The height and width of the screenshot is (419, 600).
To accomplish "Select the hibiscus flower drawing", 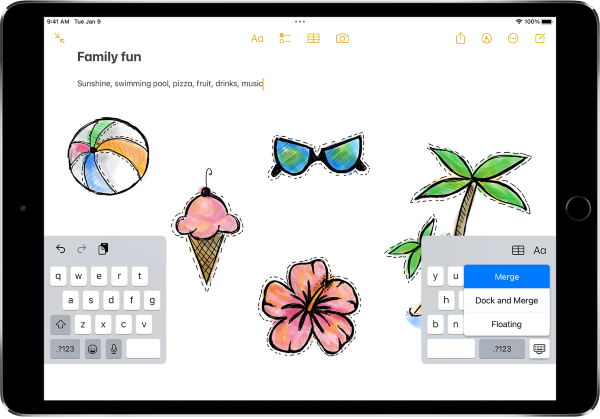I will 310,306.
